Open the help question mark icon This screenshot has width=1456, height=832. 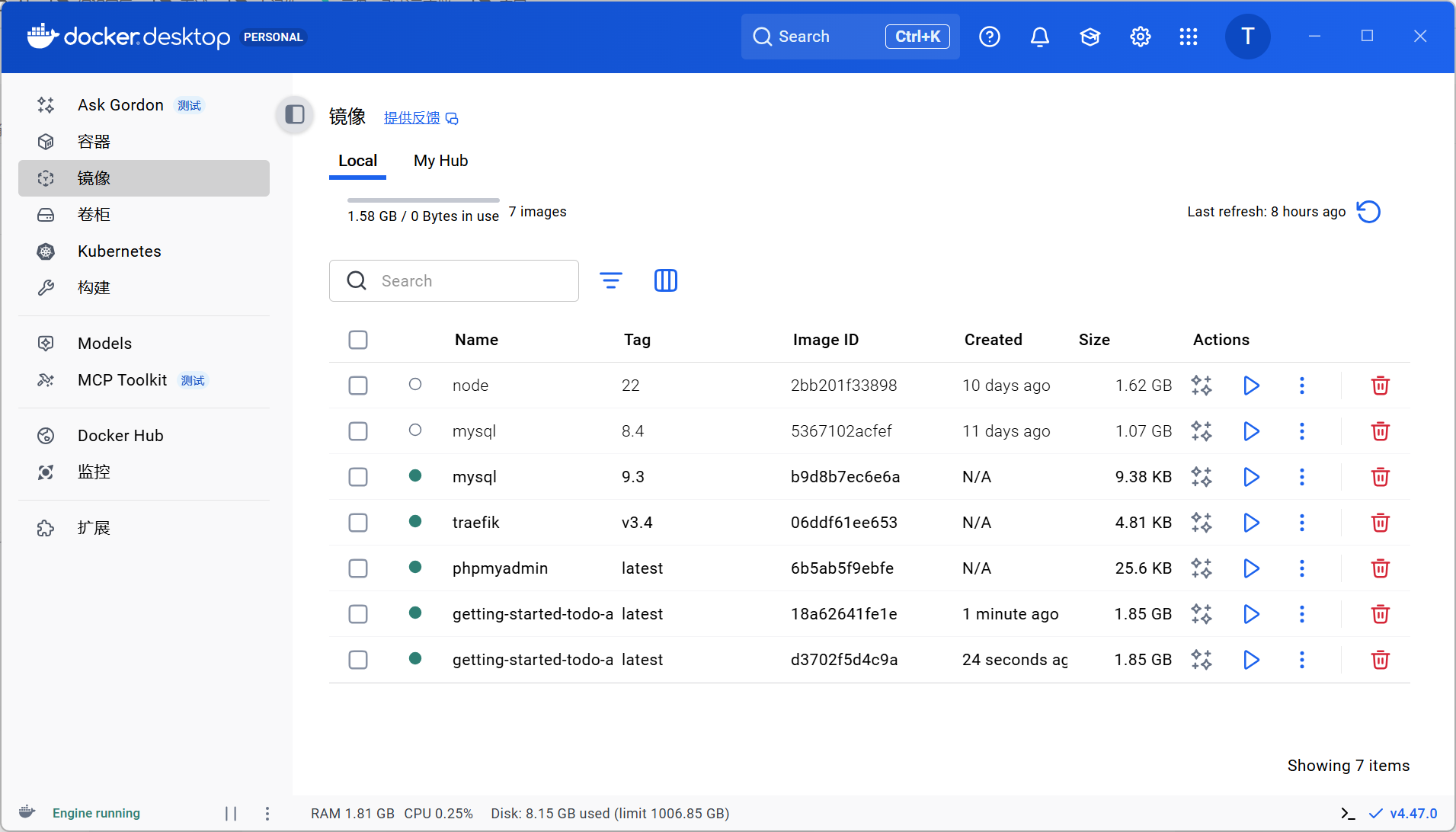(x=990, y=37)
